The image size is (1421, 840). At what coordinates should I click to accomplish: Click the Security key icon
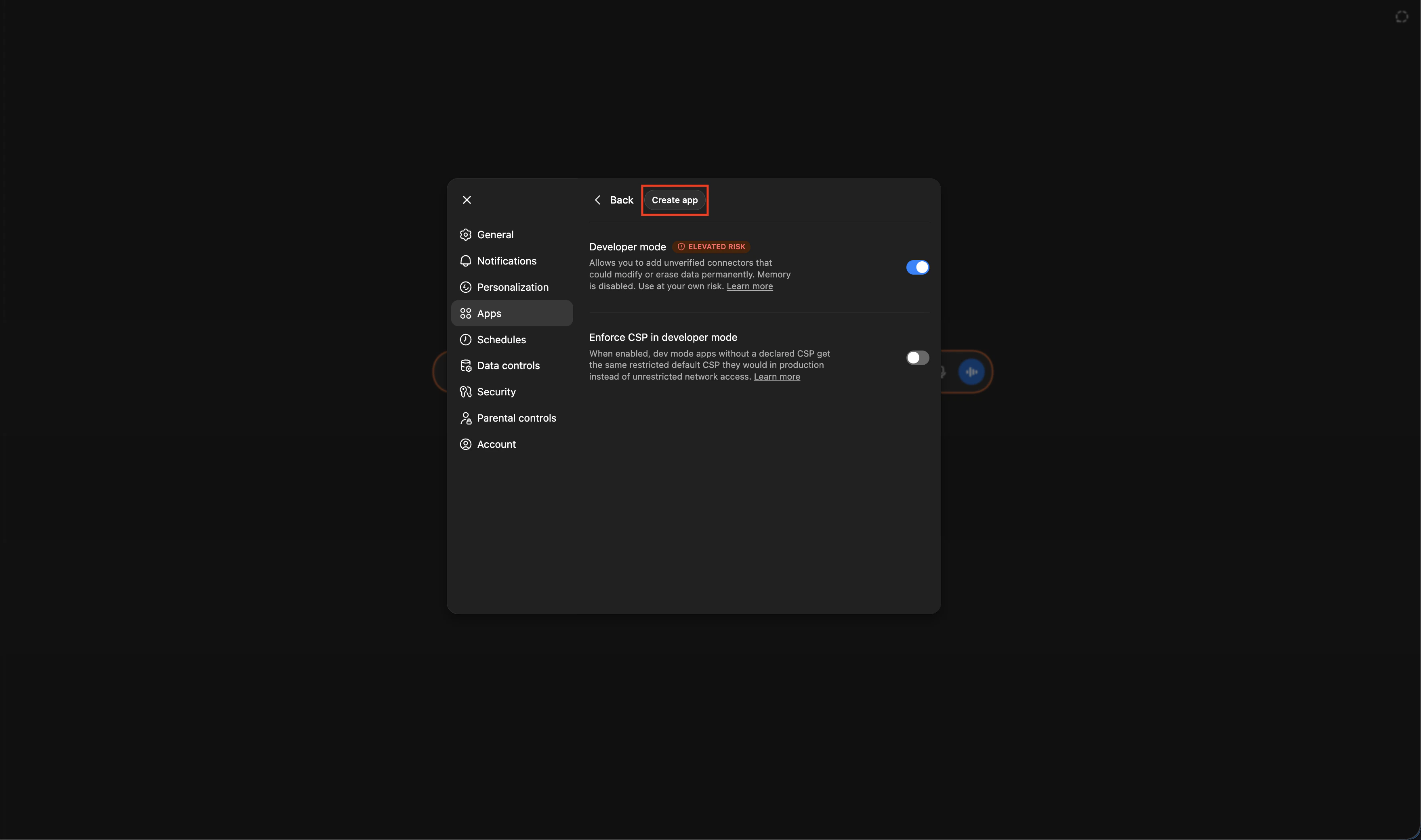click(465, 392)
